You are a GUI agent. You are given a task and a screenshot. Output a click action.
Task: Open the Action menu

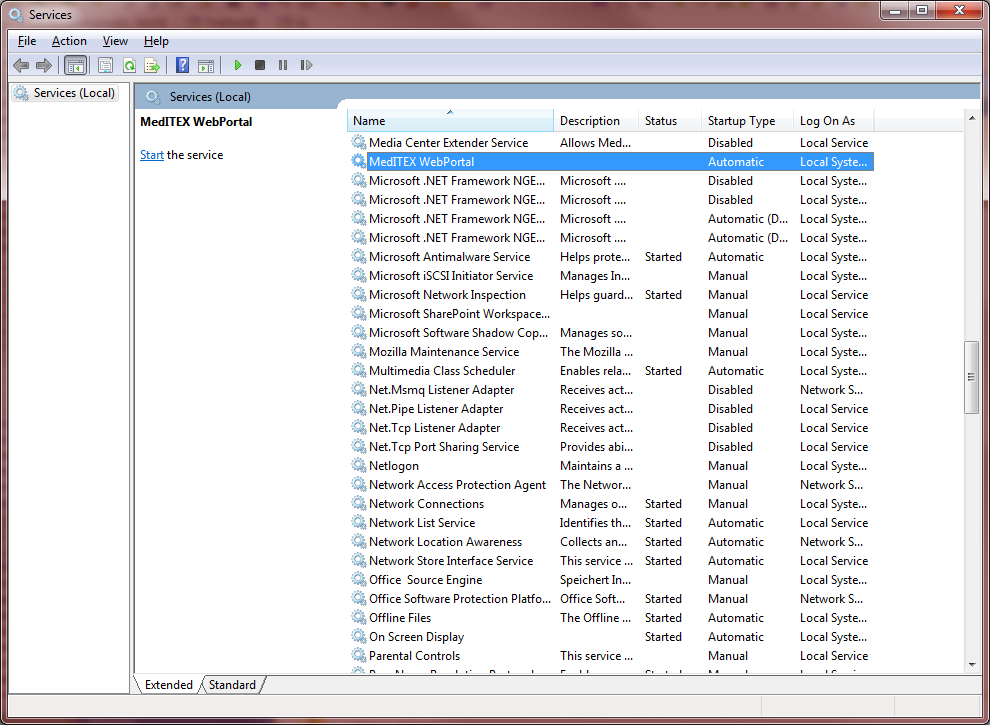(69, 41)
